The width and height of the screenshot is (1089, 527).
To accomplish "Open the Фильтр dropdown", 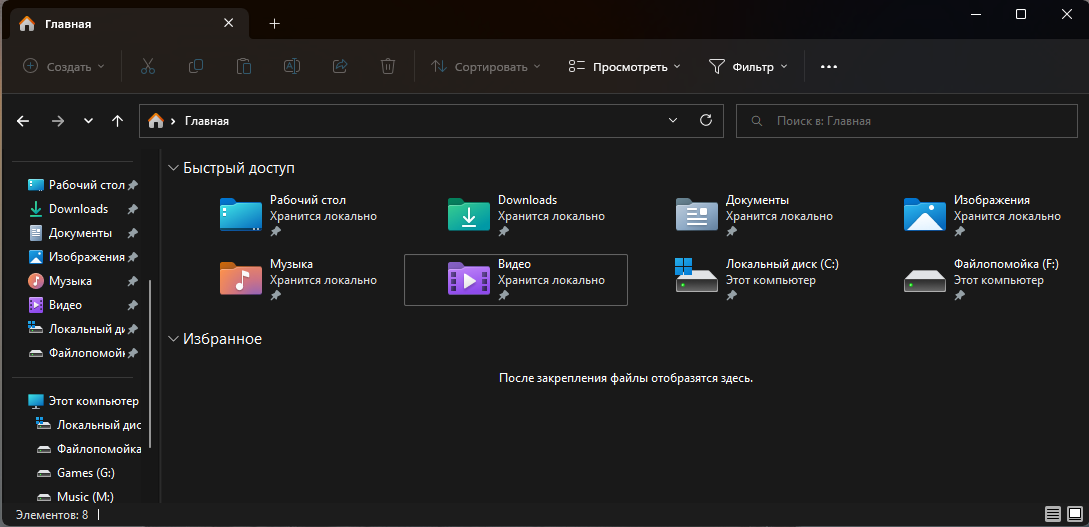I will (748, 67).
